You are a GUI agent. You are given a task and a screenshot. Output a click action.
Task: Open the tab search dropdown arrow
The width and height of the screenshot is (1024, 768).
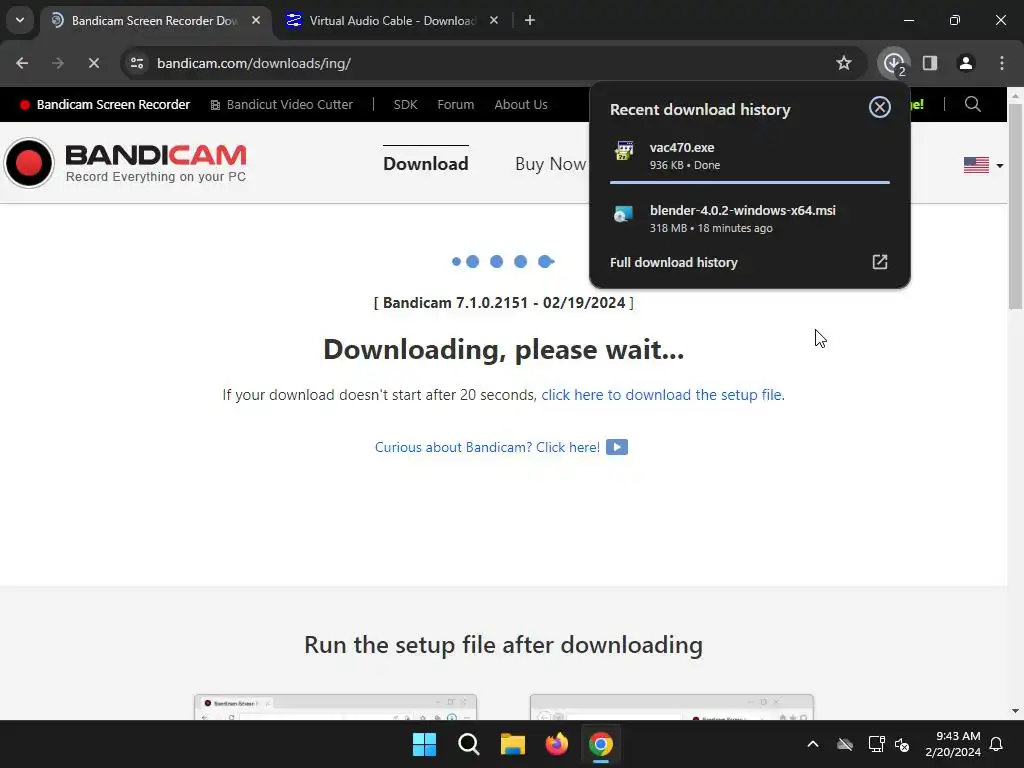[20, 20]
